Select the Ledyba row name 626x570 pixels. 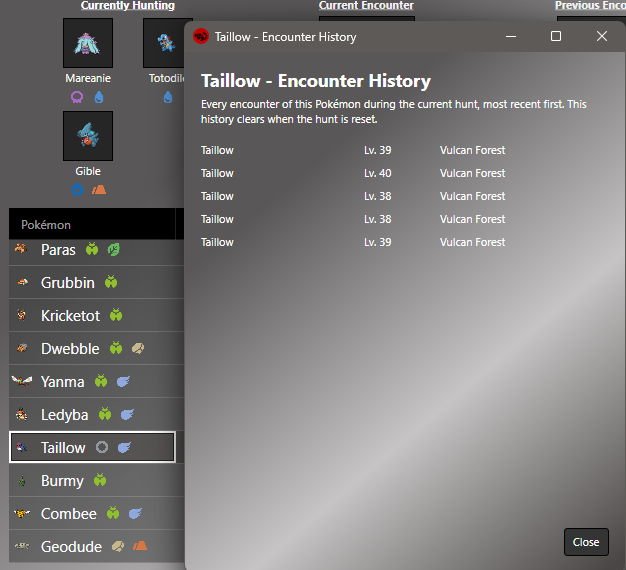click(x=65, y=415)
